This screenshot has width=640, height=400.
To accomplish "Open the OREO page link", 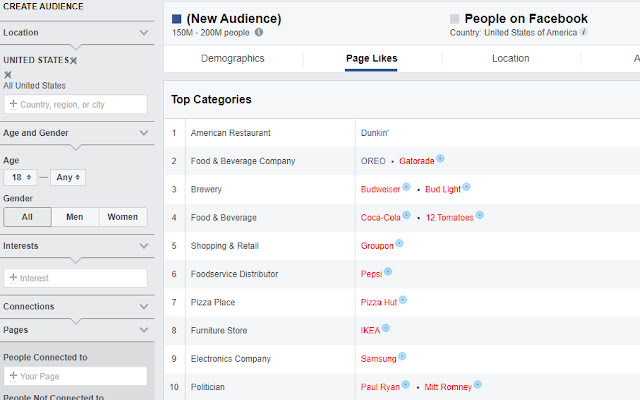I will pyautogui.click(x=373, y=161).
